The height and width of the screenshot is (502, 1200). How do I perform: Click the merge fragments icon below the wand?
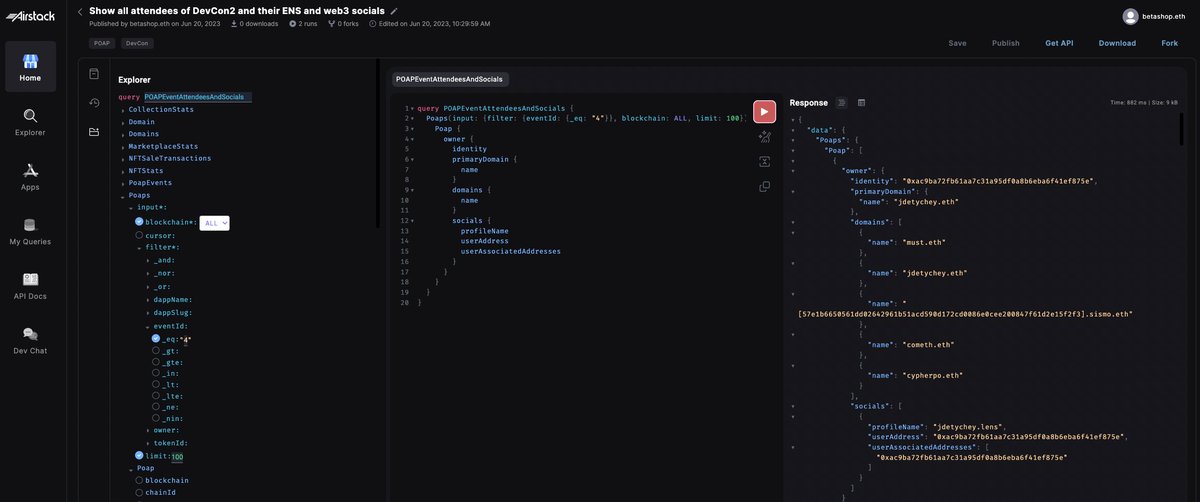[764, 161]
